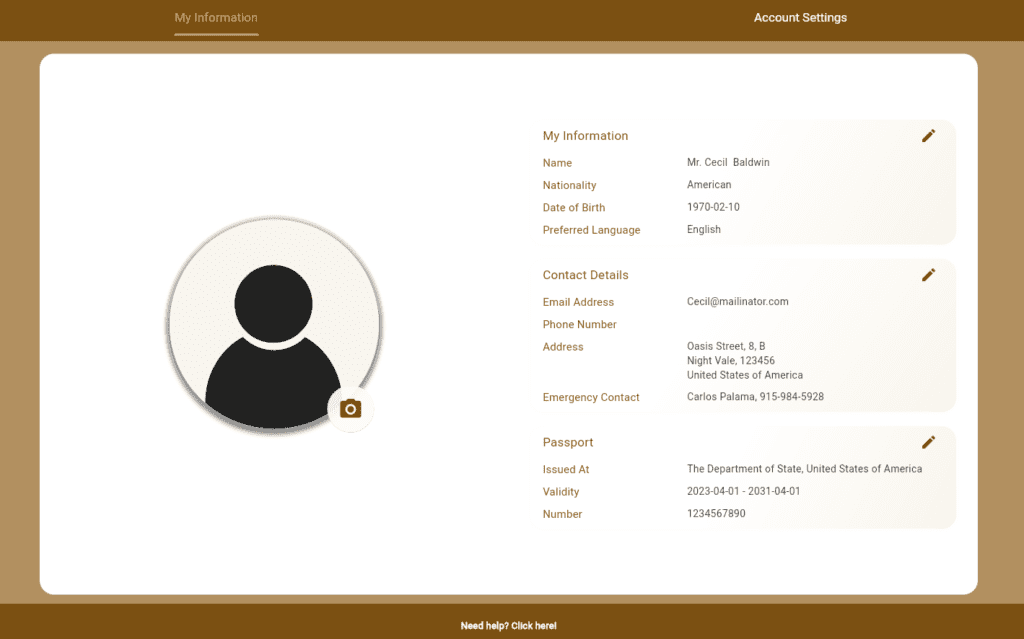
Task: Select the name Mr. Cecil Baldwin
Action: click(x=728, y=162)
